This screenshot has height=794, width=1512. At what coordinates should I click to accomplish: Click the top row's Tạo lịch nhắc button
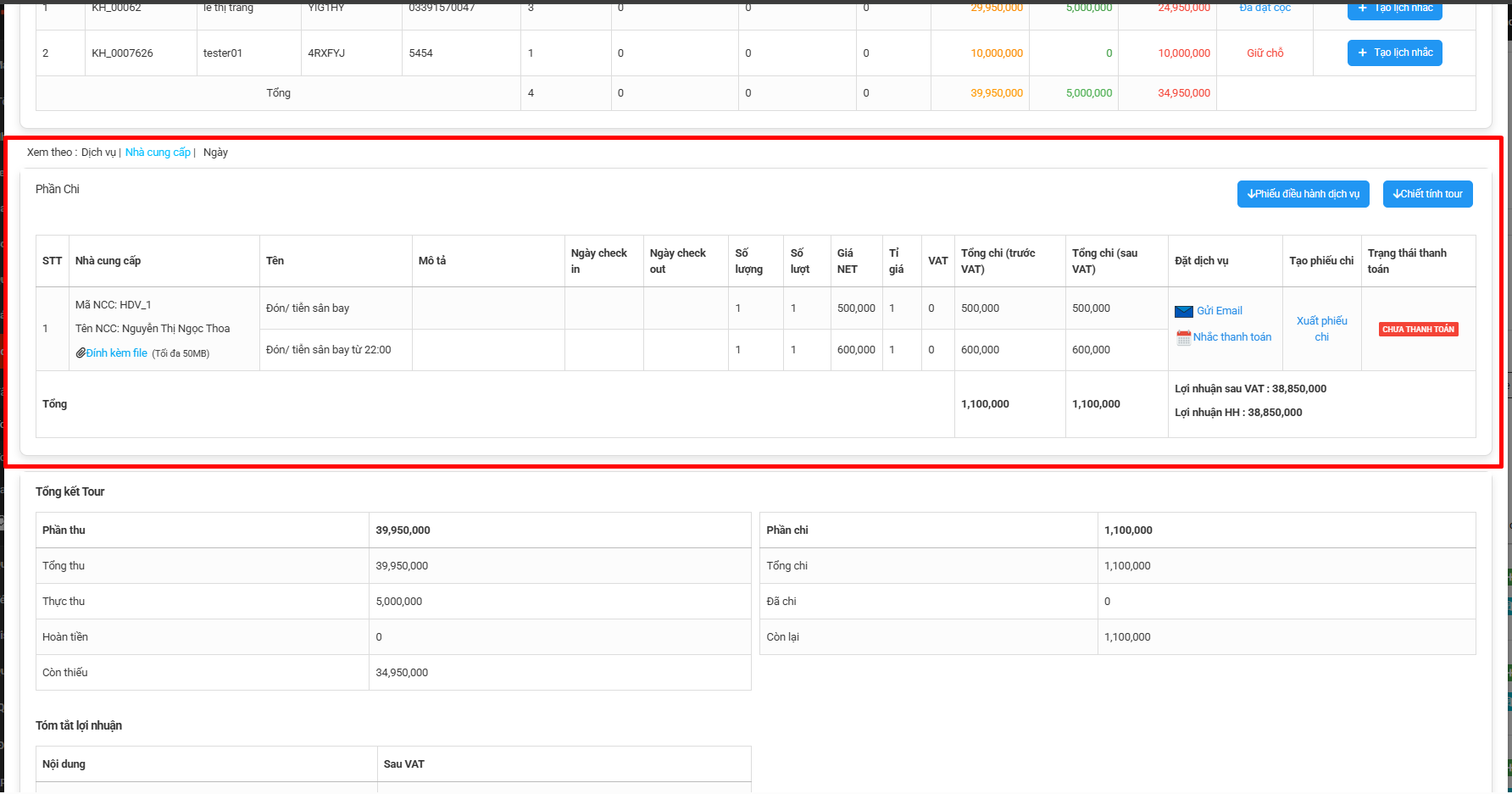click(1394, 8)
